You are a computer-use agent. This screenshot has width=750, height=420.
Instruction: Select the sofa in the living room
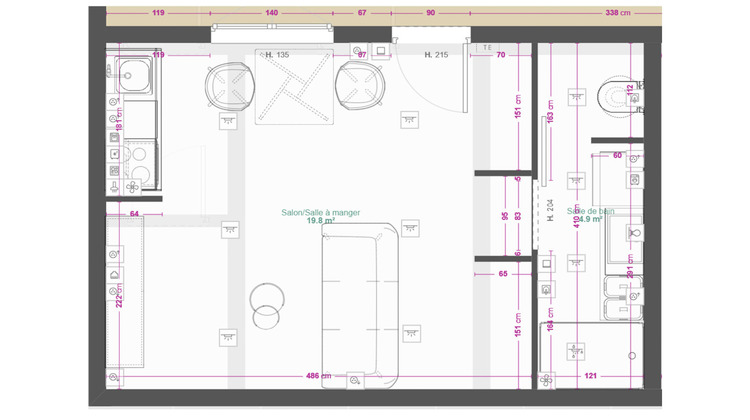pos(360,305)
